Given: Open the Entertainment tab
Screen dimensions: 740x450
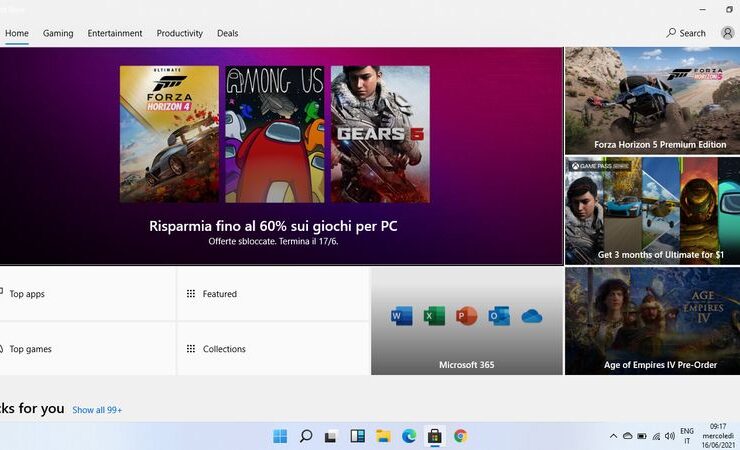Looking at the screenshot, I should (x=115, y=33).
